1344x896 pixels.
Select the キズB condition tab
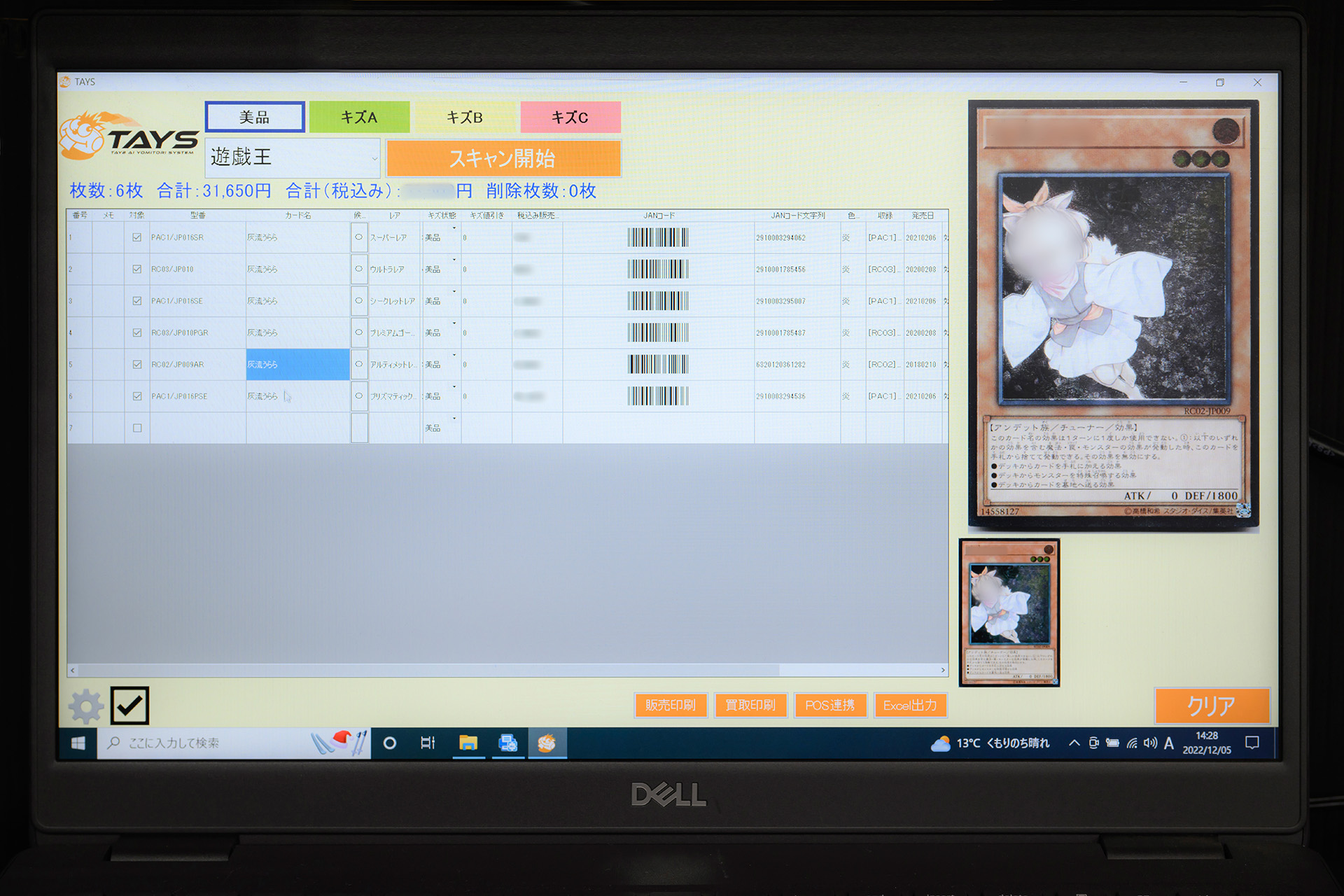click(x=465, y=117)
